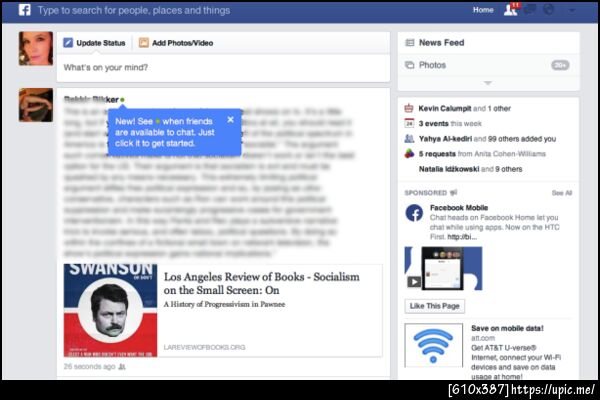Expand the sidebar list with down arrow
Screen dimensions: 600x400
(x=488, y=83)
